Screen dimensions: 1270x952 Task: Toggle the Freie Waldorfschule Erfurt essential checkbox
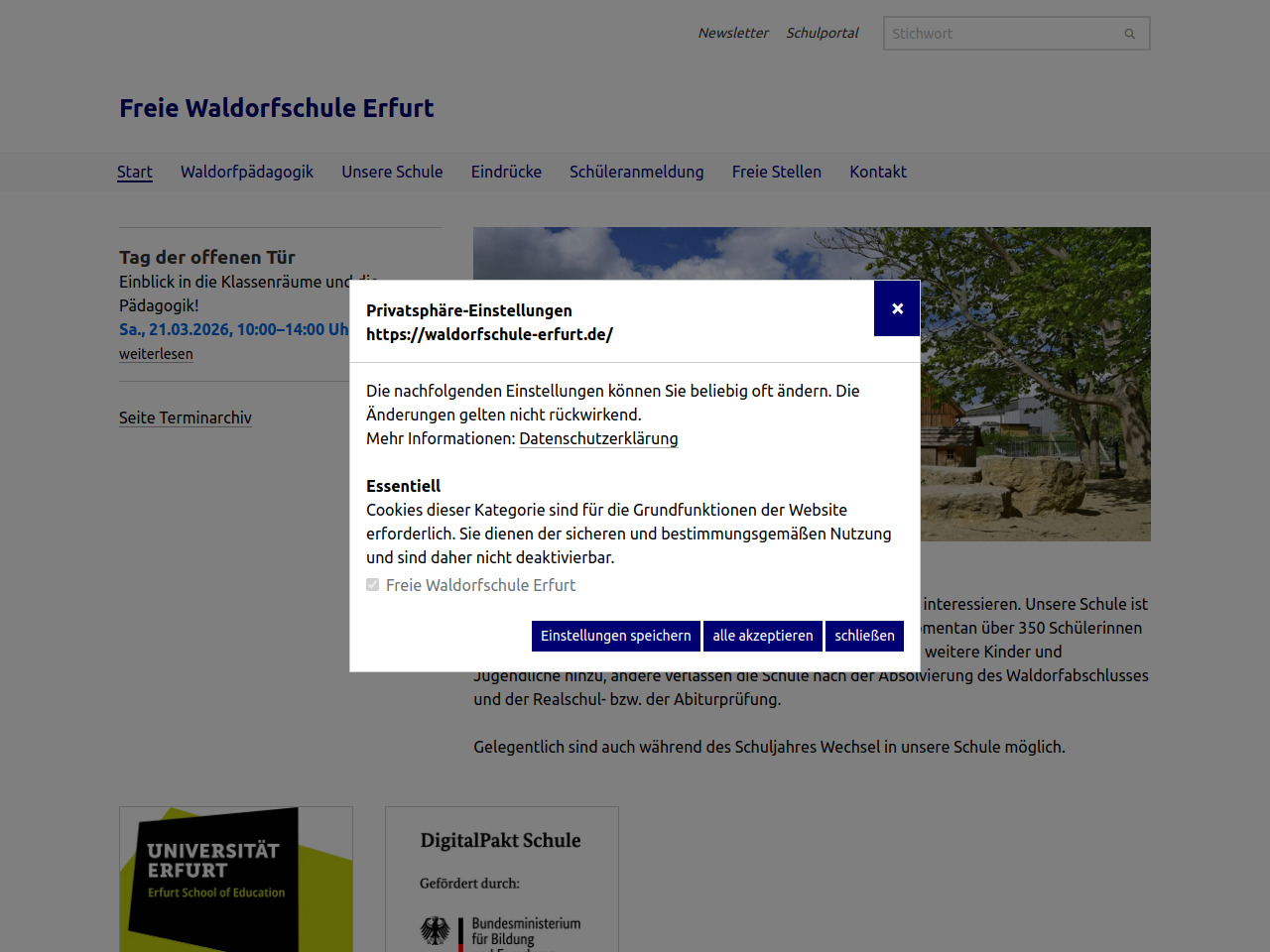pos(373,585)
